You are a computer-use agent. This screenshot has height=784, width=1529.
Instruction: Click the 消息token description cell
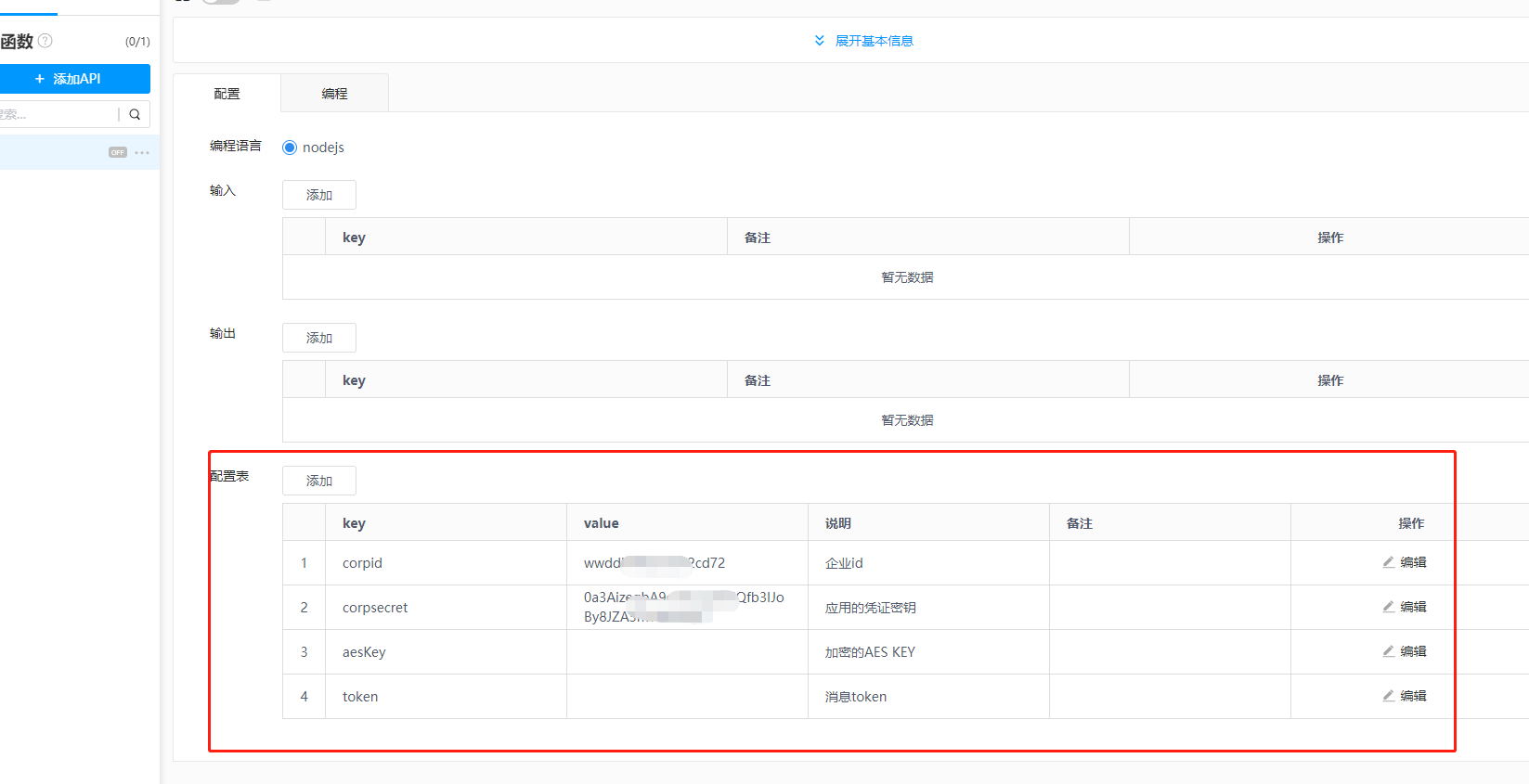[928, 697]
